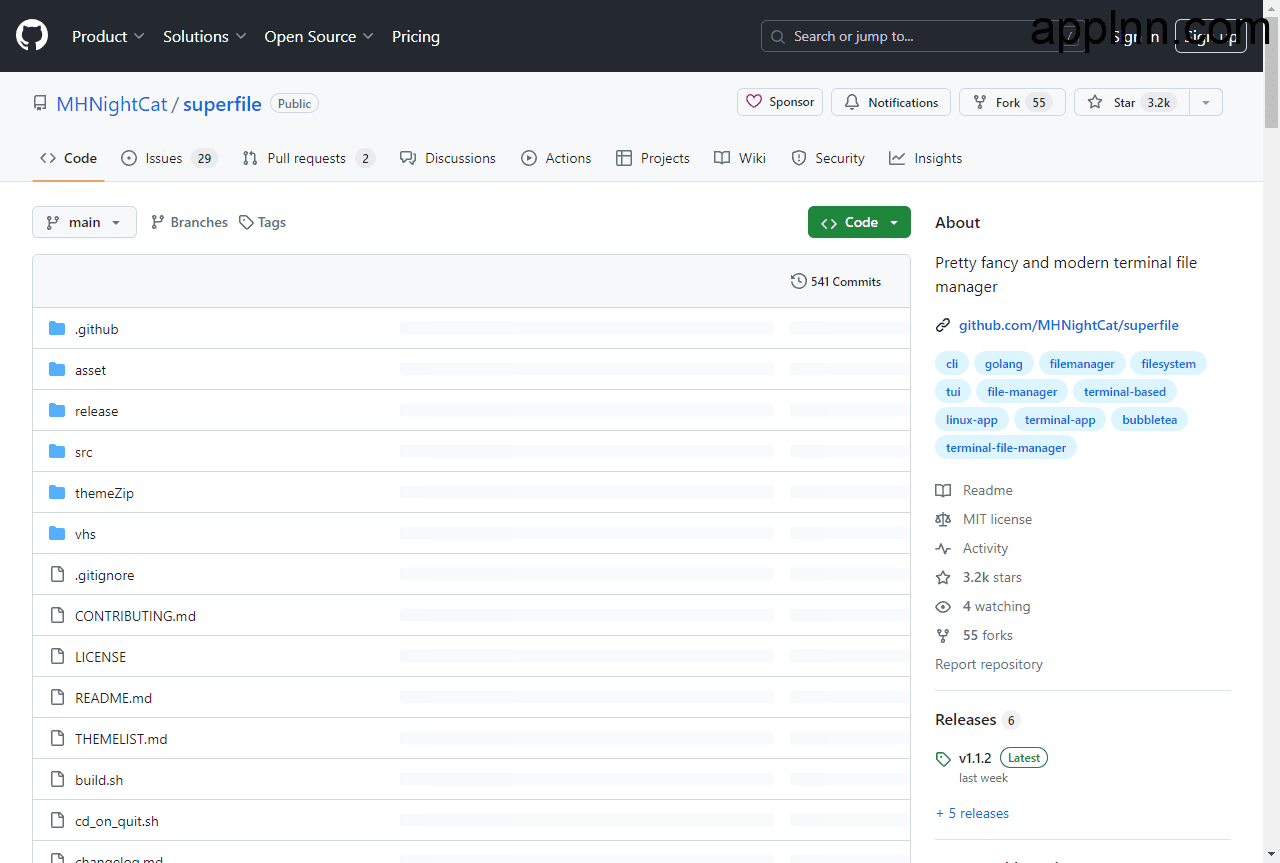Screen dimensions: 1280x863
Task: Open the green Code dropdown
Action: (859, 222)
